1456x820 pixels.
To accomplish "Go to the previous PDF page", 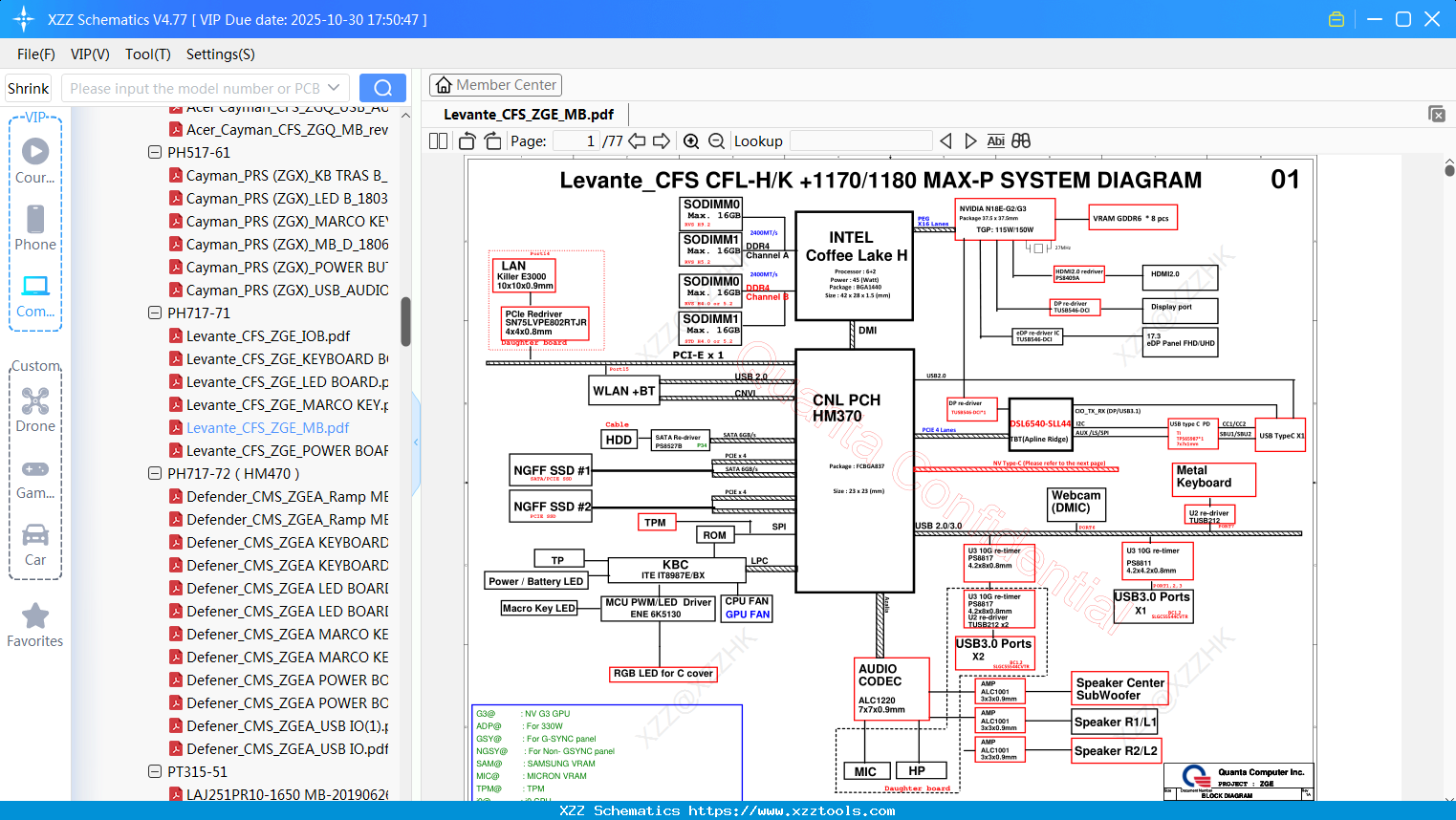I will [637, 141].
